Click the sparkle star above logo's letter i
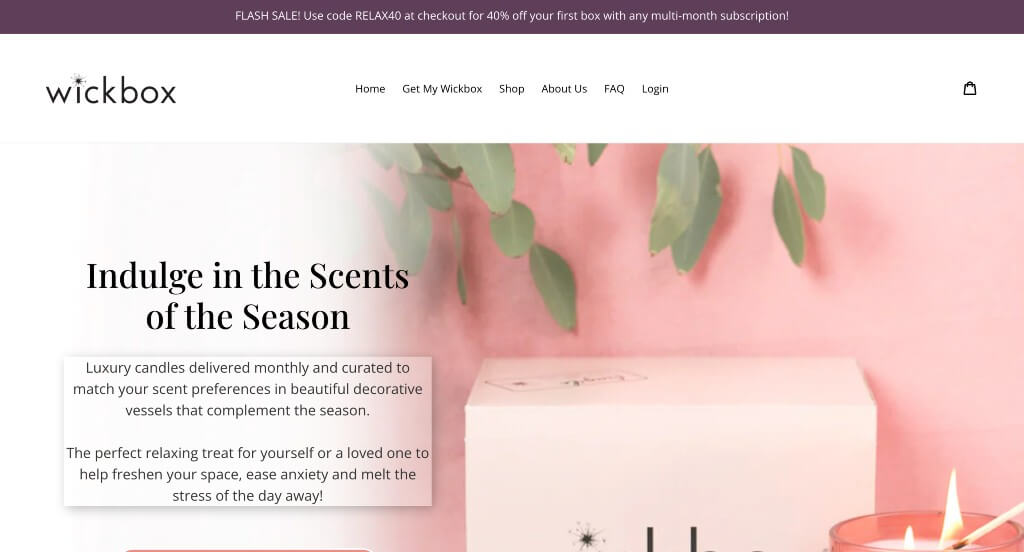This screenshot has width=1024, height=552. pos(78,80)
